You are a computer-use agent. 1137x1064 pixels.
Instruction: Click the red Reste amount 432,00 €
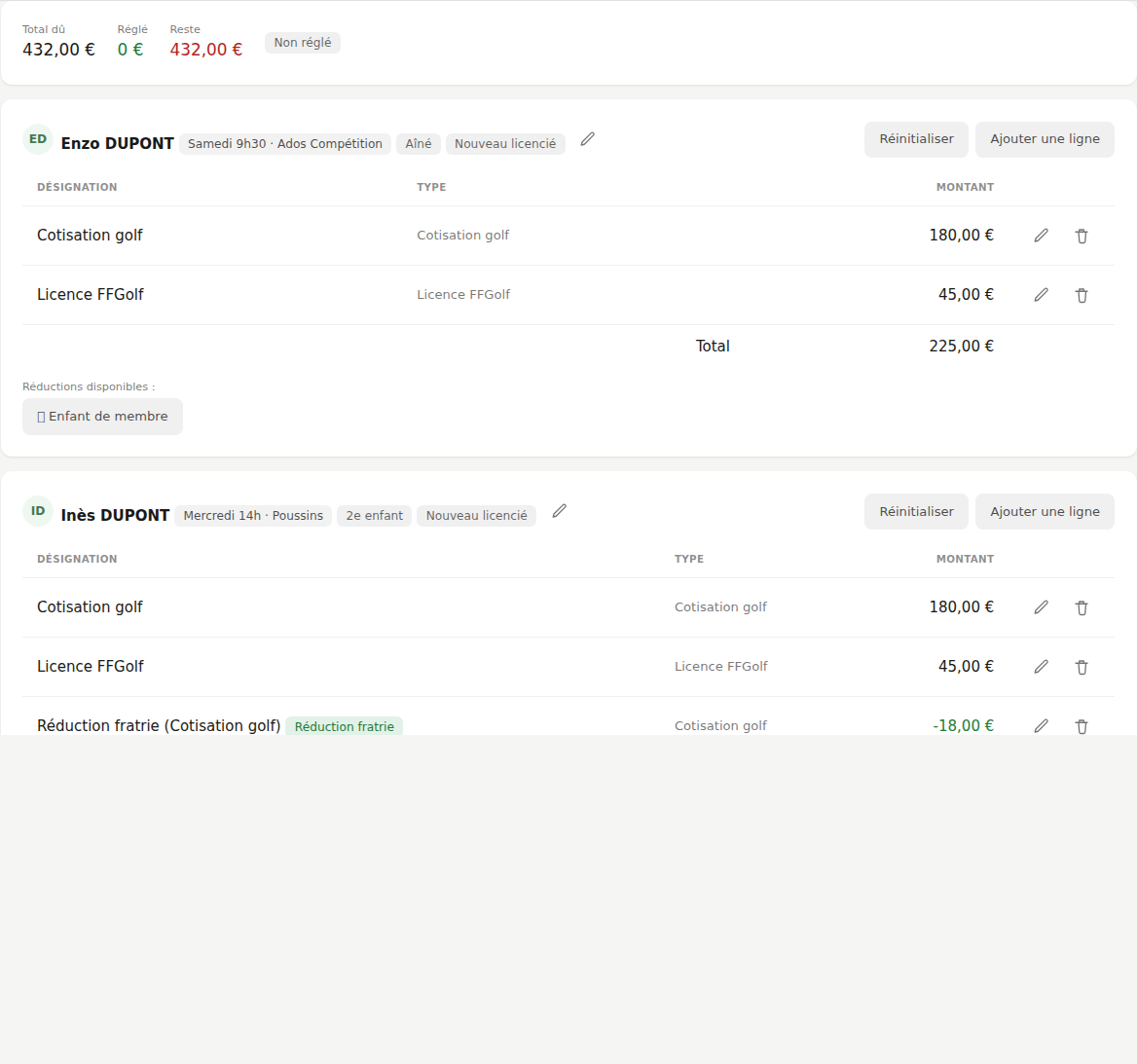tap(206, 50)
